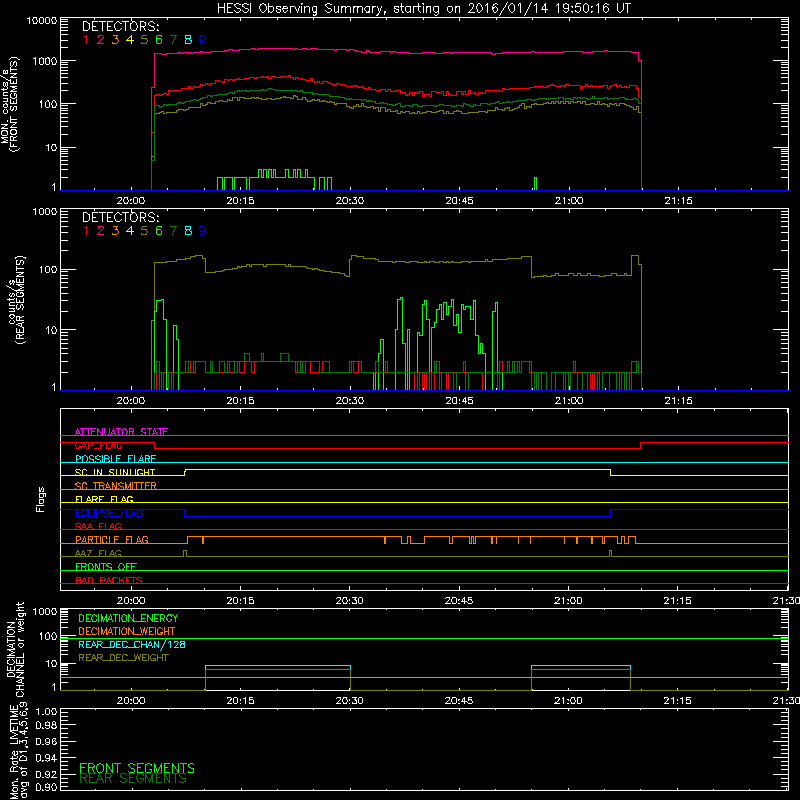The image size is (800, 800).
Task: Select detector 6 in the front segments legend
Action: 159,40
